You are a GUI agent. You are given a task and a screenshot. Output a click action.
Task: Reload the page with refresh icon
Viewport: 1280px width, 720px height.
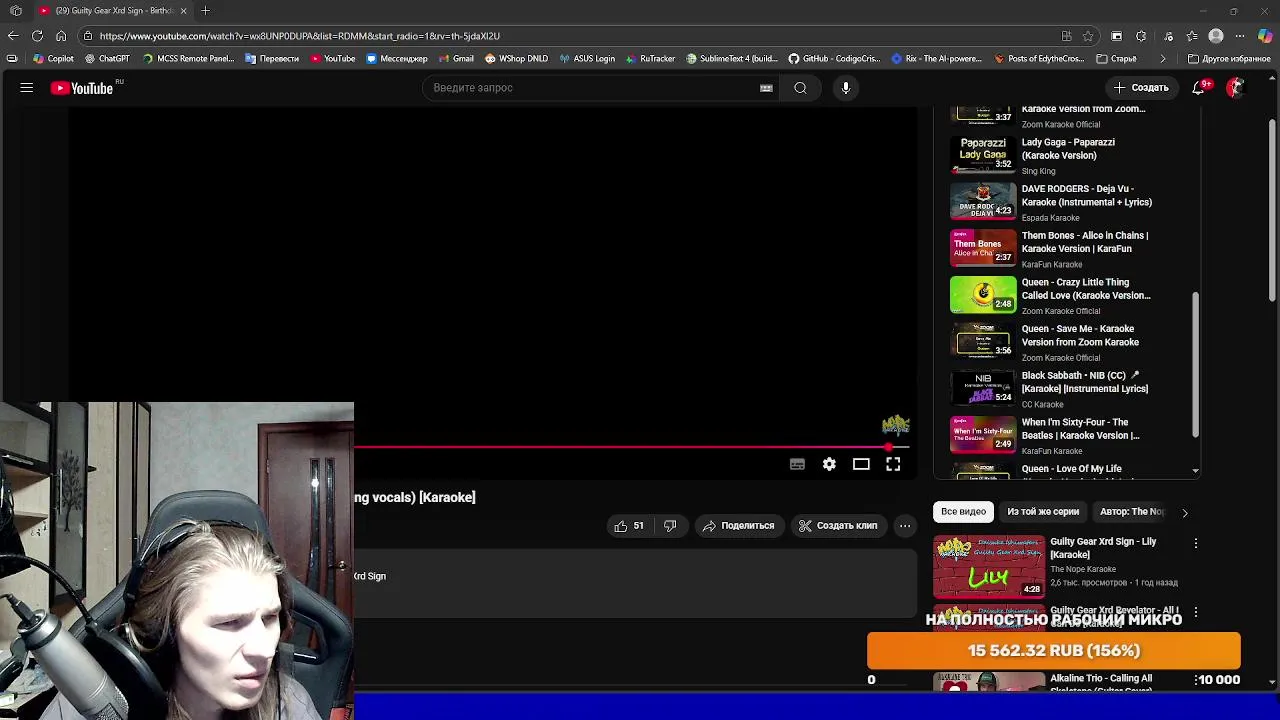pos(37,36)
